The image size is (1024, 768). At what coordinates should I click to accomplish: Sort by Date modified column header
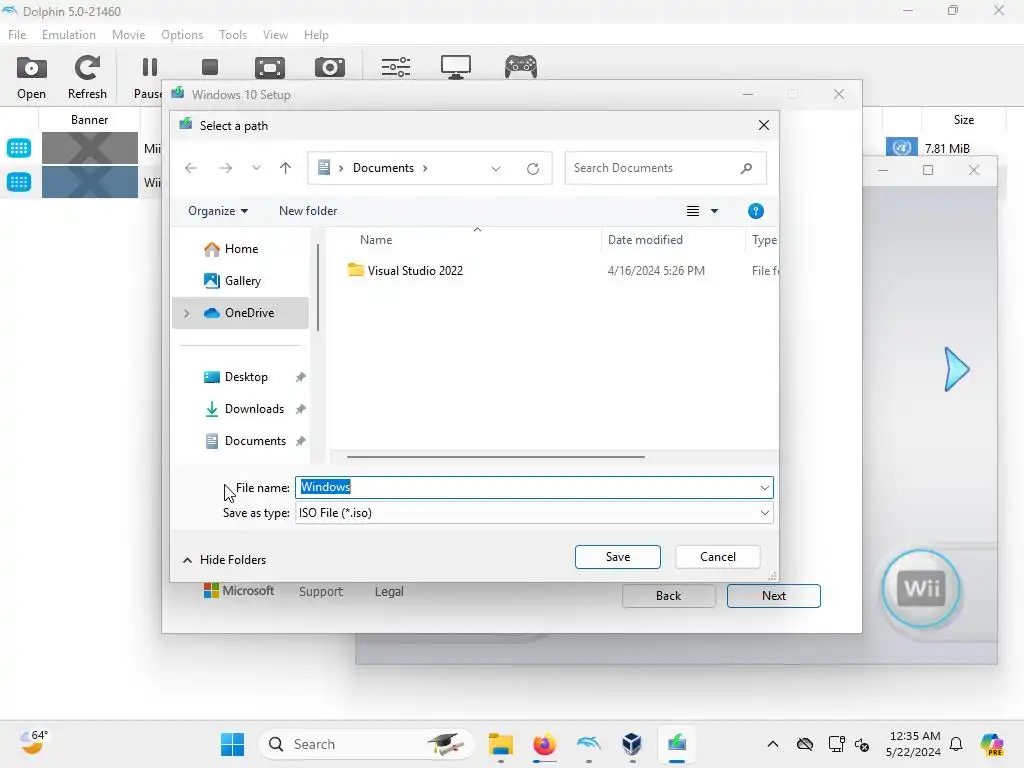[645, 240]
